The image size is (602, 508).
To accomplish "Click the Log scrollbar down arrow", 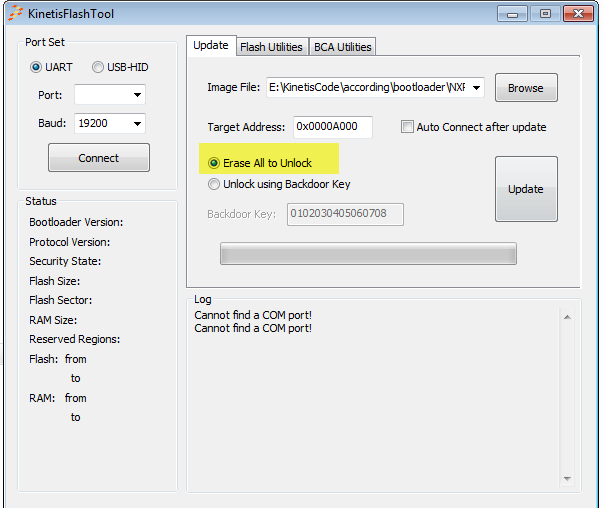I will tap(567, 478).
